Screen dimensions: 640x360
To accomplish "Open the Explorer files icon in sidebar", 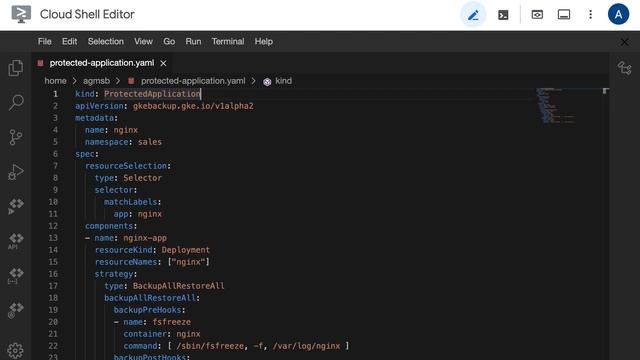I will [x=16, y=68].
